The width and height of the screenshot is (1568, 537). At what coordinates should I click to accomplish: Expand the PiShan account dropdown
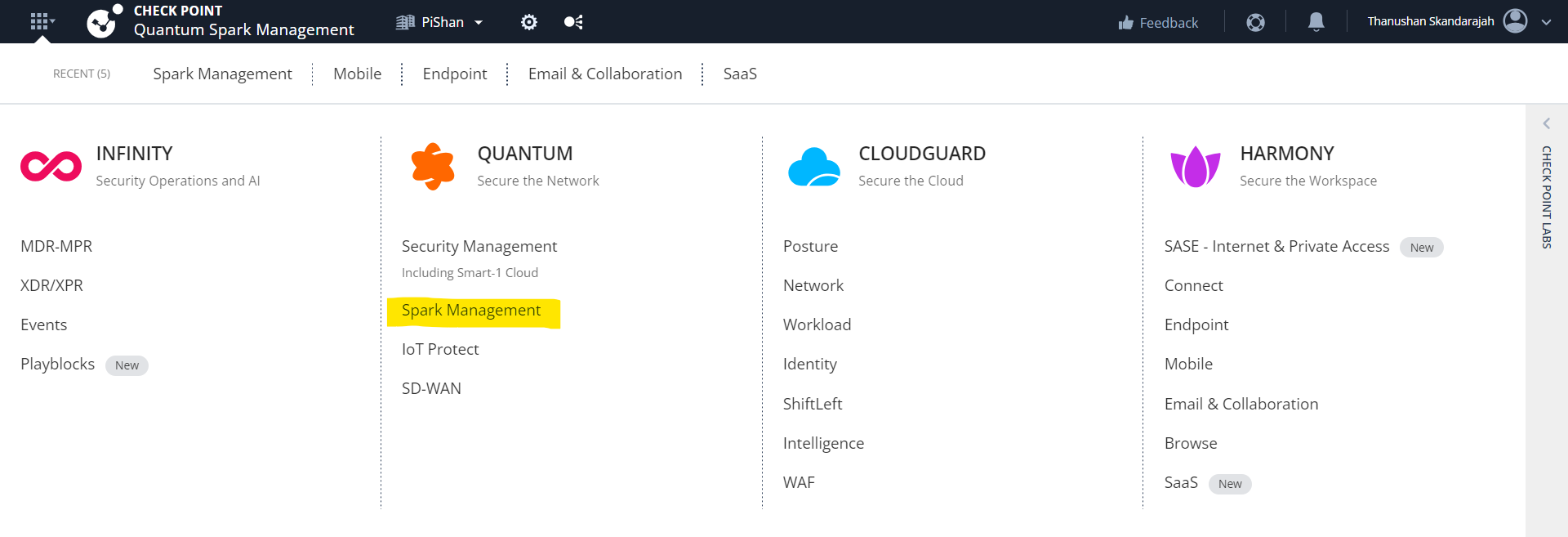point(479,22)
